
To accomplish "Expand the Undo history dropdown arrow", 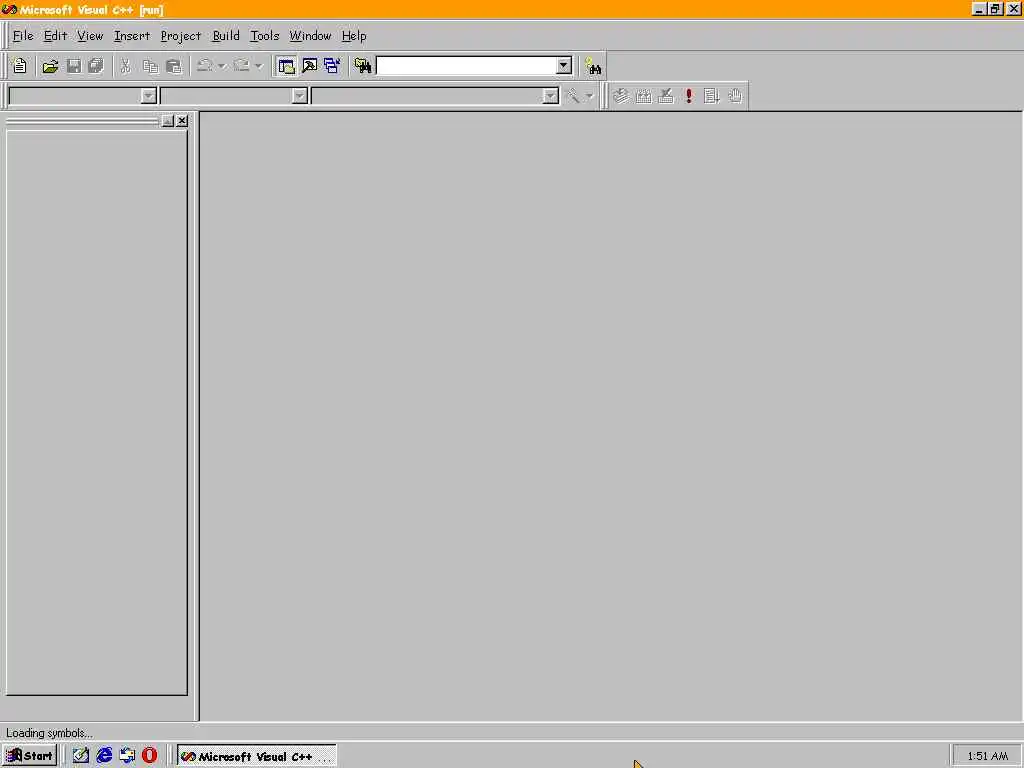I will 222,66.
